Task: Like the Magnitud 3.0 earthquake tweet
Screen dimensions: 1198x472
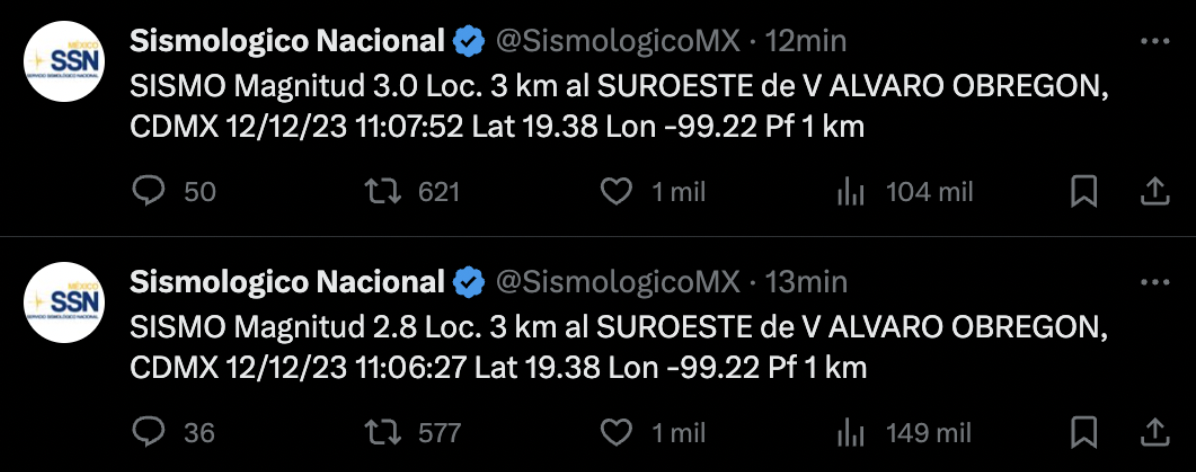Action: click(x=619, y=191)
